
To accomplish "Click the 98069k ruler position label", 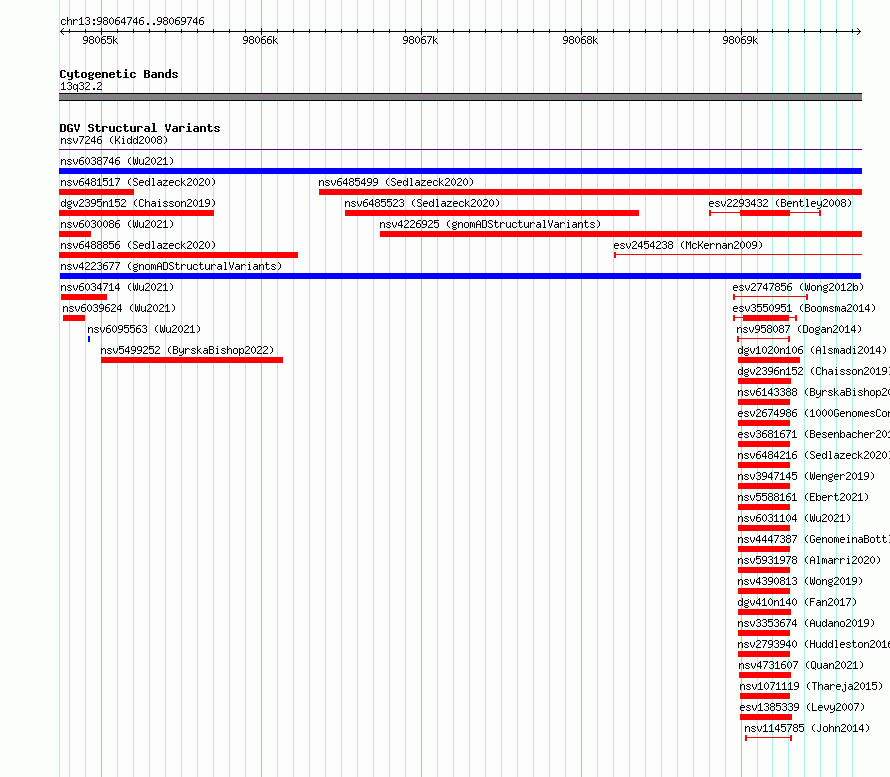I will (x=740, y=40).
